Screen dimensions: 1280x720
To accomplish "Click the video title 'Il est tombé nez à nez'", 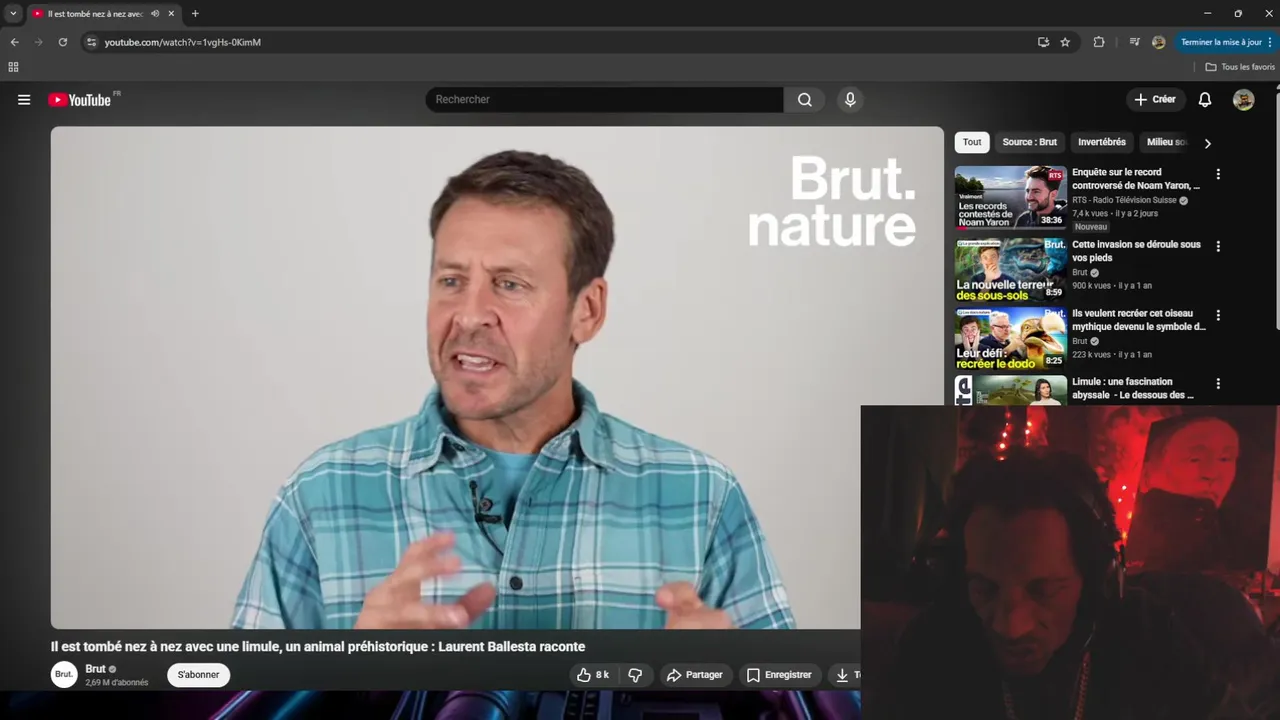I will pos(318,647).
